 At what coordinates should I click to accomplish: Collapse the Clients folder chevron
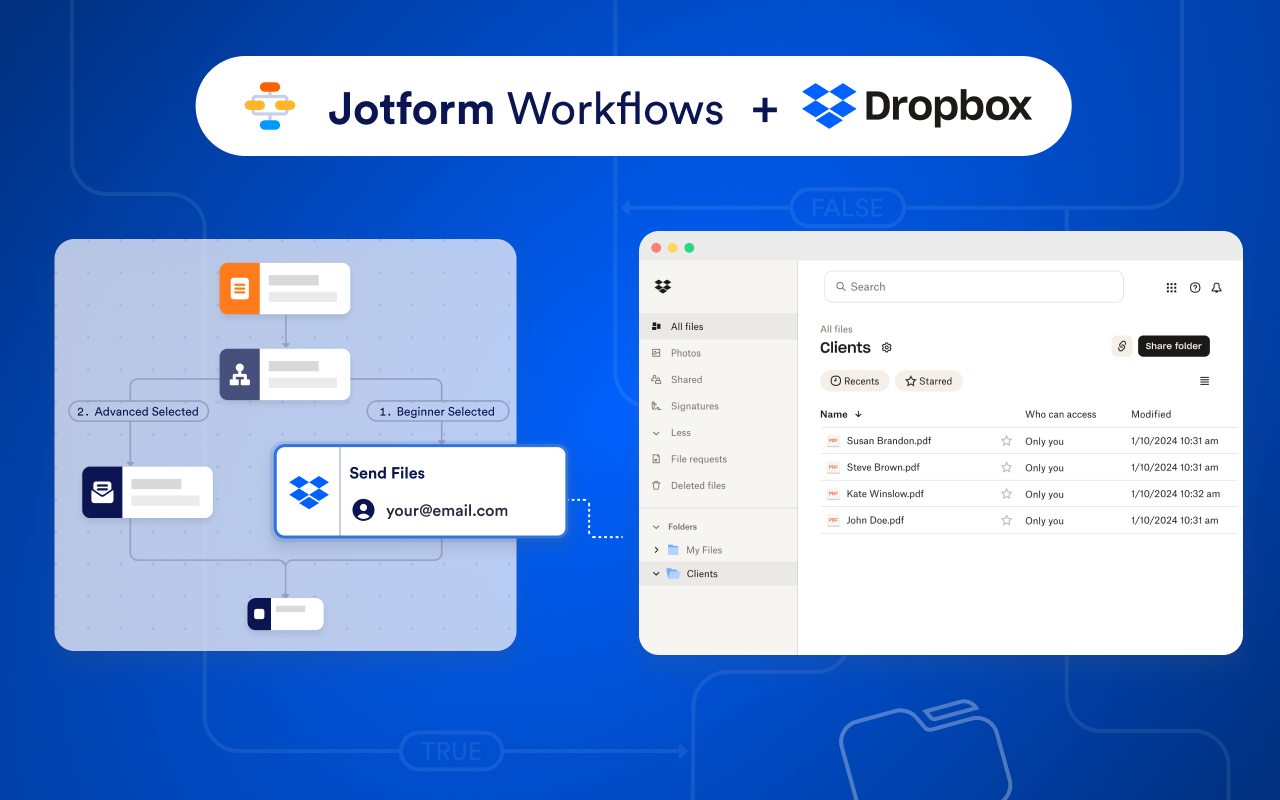656,574
